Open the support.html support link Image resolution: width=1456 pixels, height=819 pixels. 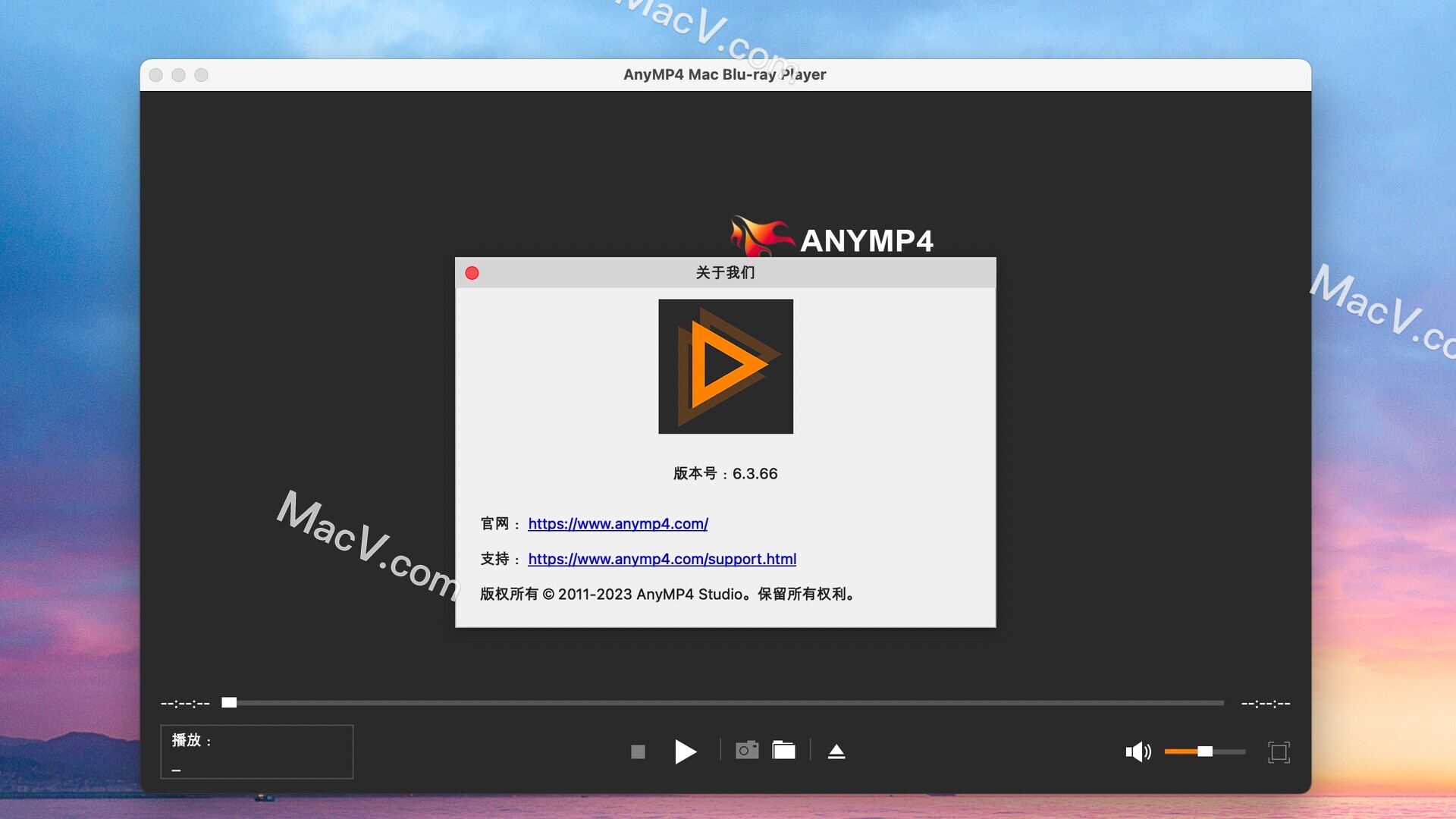tap(662, 559)
